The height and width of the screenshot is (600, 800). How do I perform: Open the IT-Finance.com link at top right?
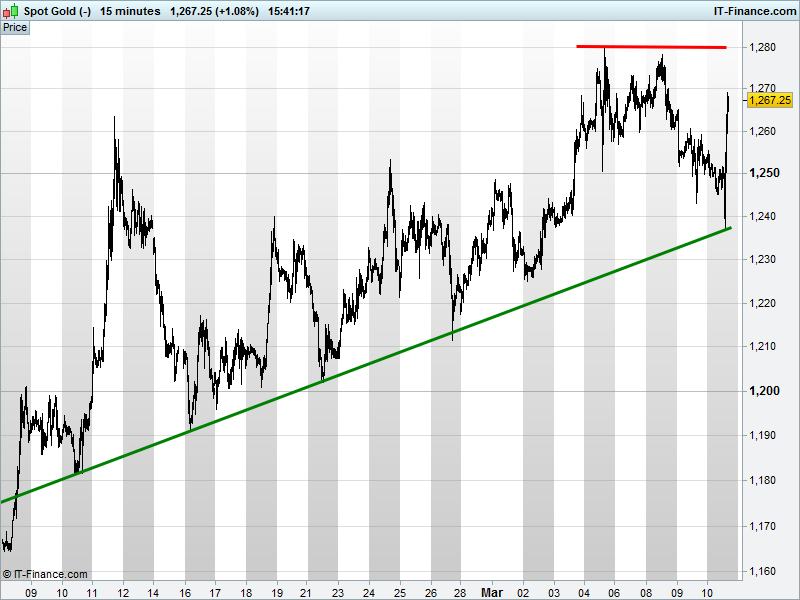(754, 11)
